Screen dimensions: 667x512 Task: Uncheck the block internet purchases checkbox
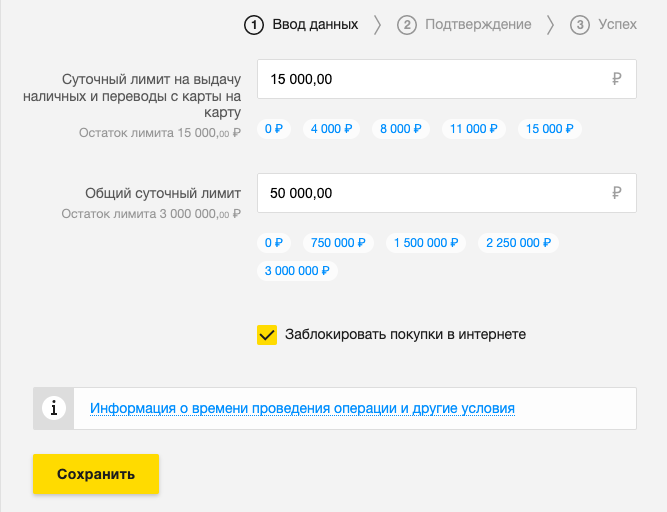[x=267, y=335]
